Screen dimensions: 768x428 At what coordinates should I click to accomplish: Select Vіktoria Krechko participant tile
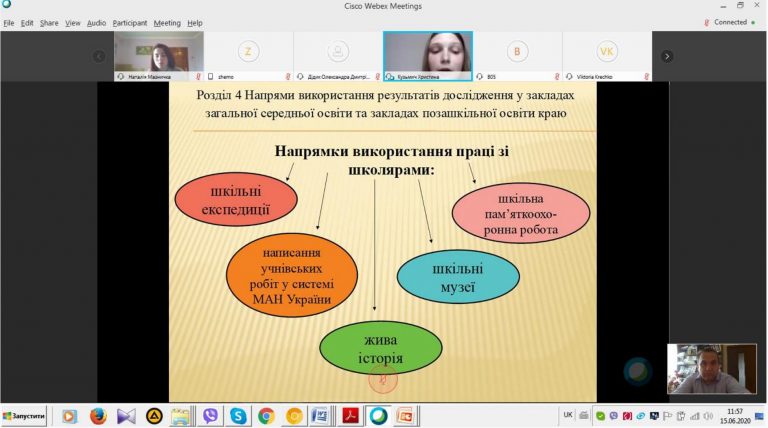(x=607, y=56)
